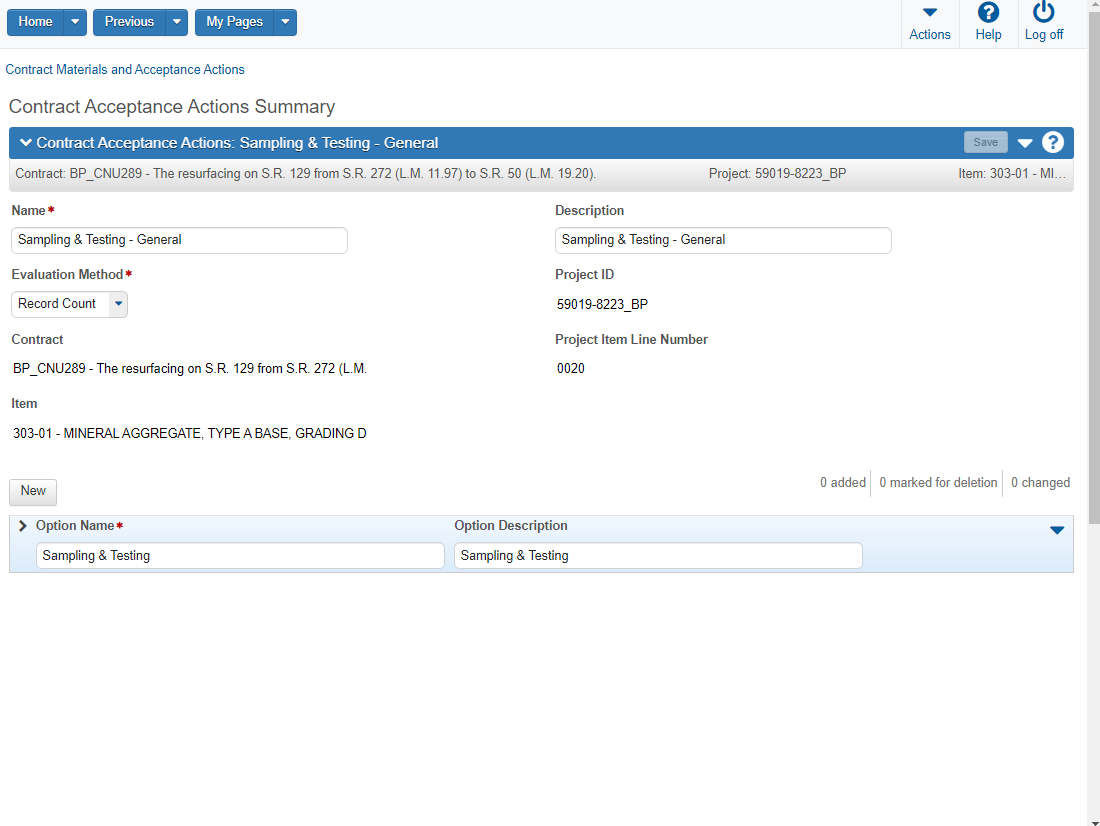This screenshot has height=826, width=1100.
Task: Expand the Sampling & Testing option row
Action: (x=23, y=526)
